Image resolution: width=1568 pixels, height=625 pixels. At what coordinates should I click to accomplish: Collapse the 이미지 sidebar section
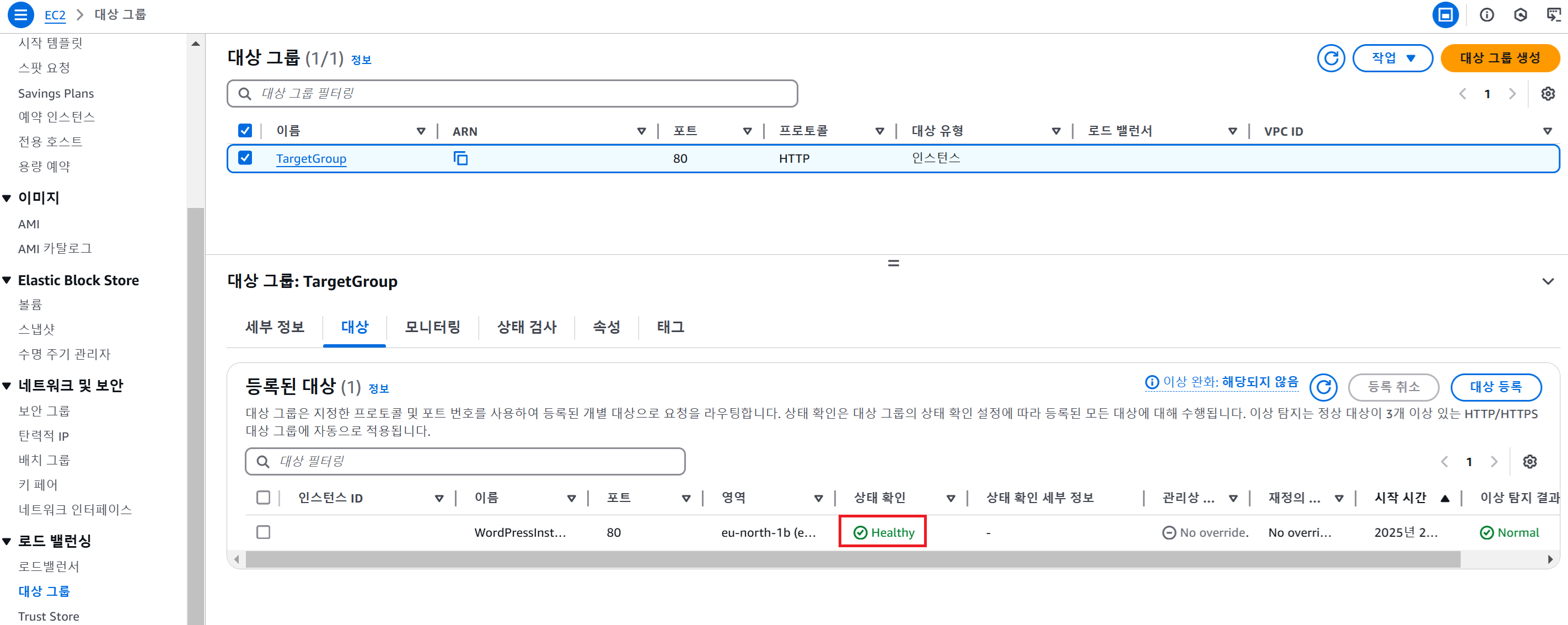tap(7, 198)
